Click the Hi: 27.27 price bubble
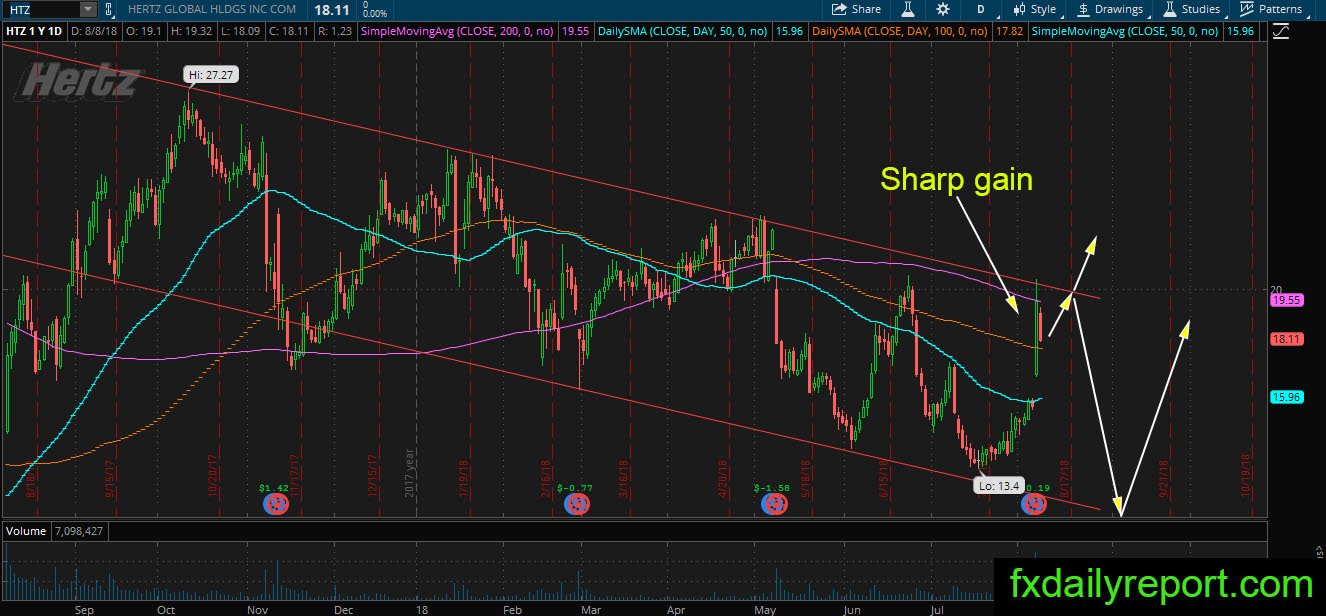 point(209,75)
